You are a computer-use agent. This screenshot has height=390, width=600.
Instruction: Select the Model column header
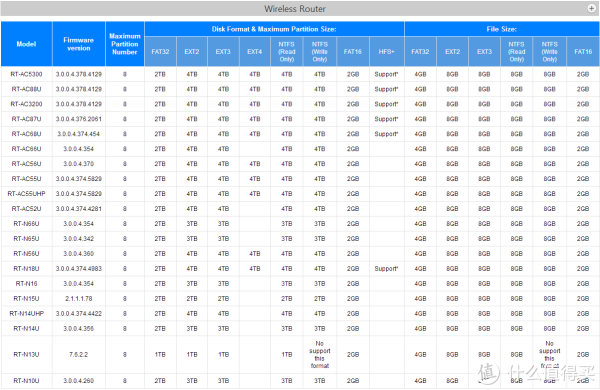click(26, 44)
